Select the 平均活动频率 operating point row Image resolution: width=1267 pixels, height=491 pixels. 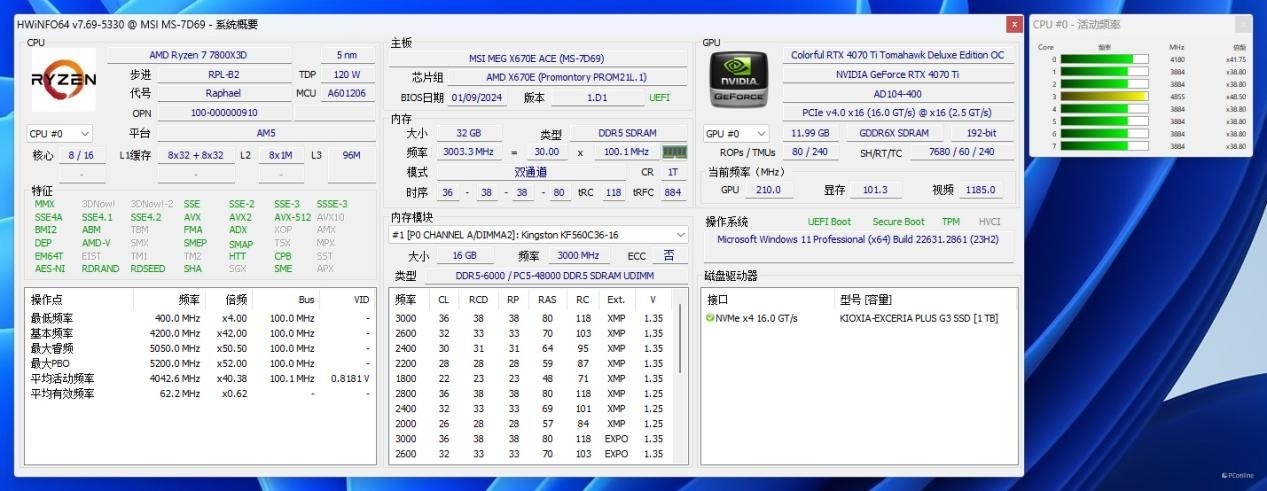(200, 378)
